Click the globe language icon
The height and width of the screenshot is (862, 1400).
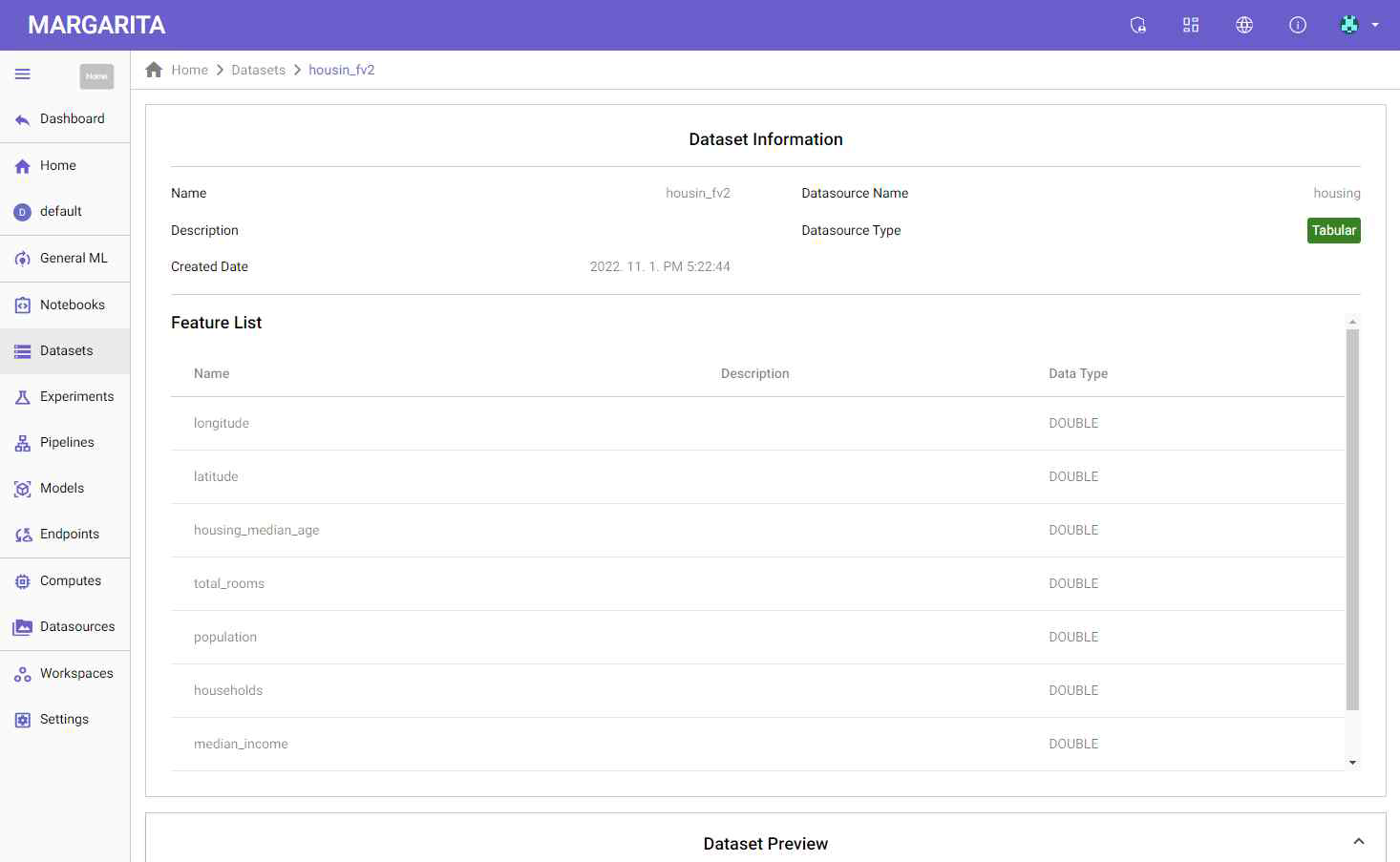coord(1244,25)
